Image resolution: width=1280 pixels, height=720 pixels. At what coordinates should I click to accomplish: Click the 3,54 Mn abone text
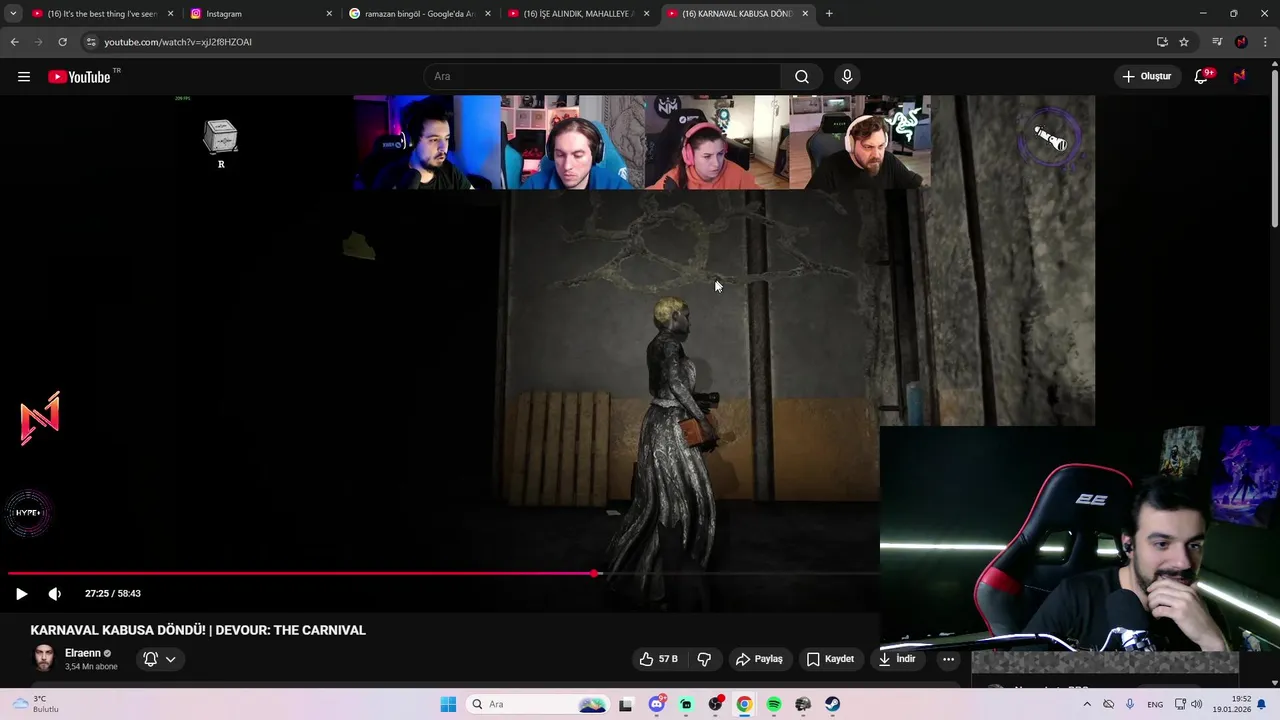(91, 666)
